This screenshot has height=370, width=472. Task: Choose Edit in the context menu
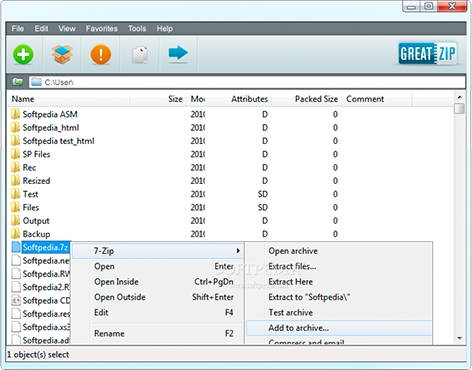click(x=159, y=312)
